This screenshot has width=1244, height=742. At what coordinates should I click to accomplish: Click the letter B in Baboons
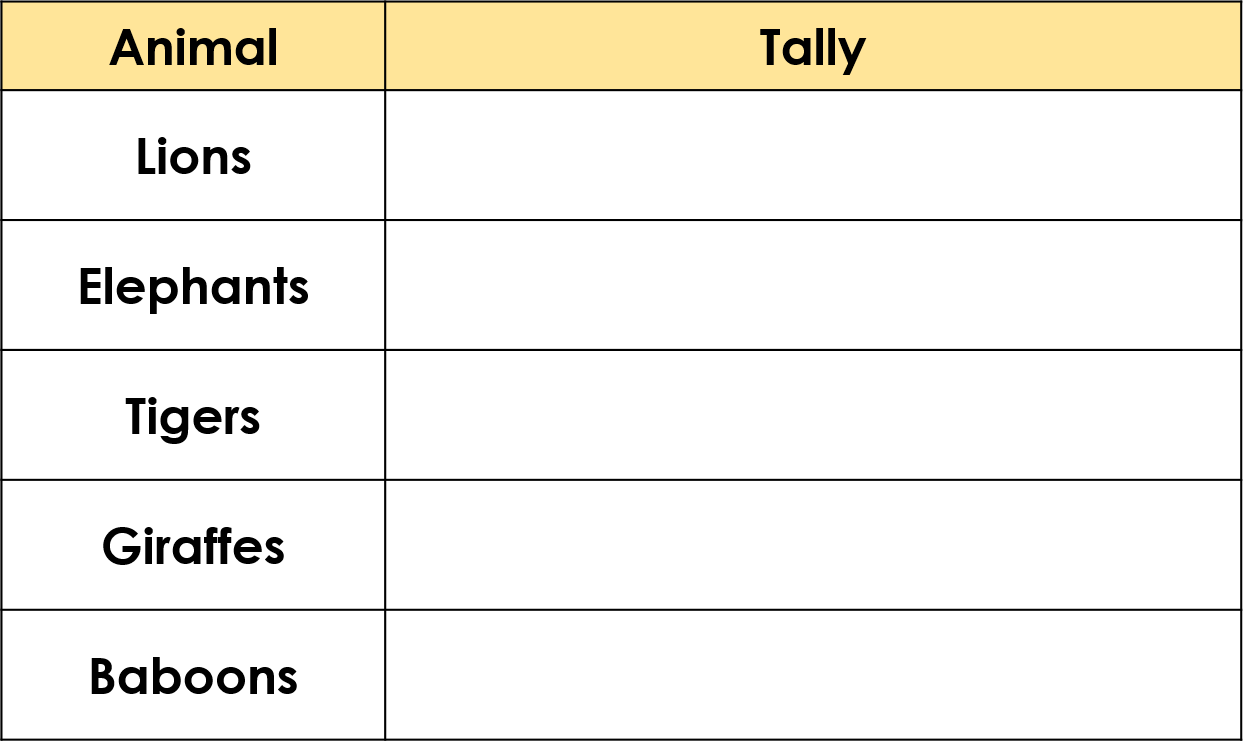tap(104, 677)
